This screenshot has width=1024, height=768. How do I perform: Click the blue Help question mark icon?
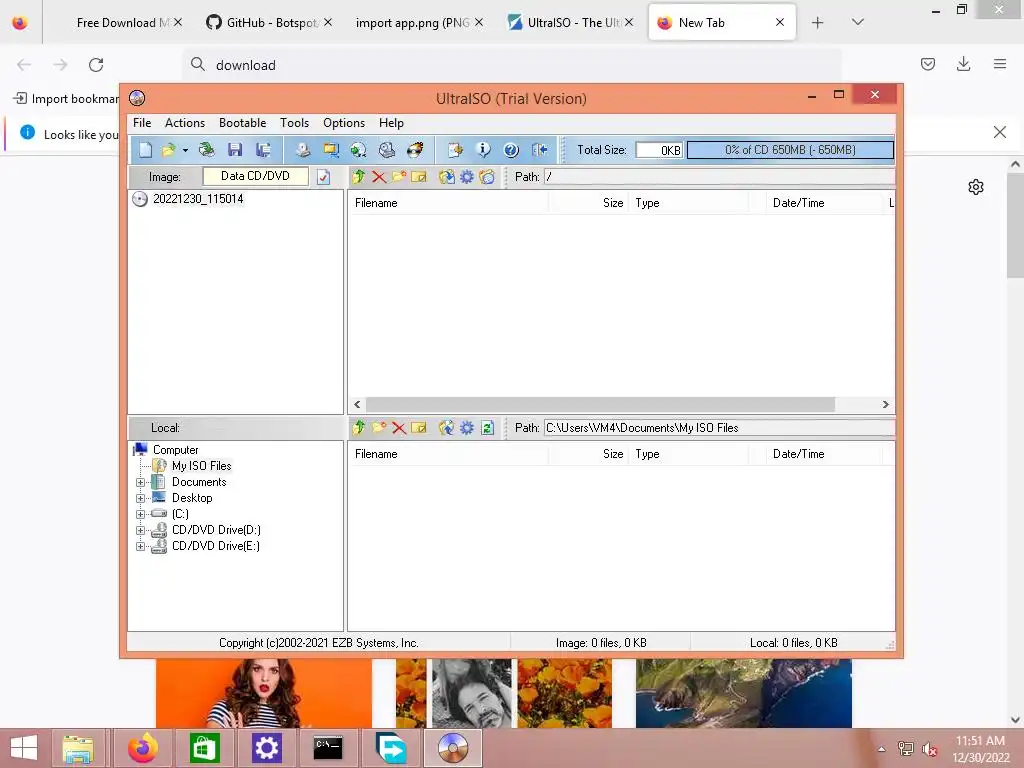pos(511,150)
